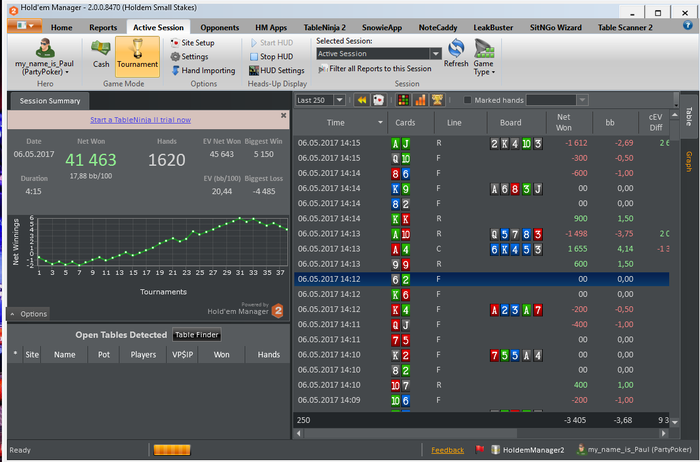Click the hands table scroll up arrow
700x462 pixels.
[x=675, y=115]
